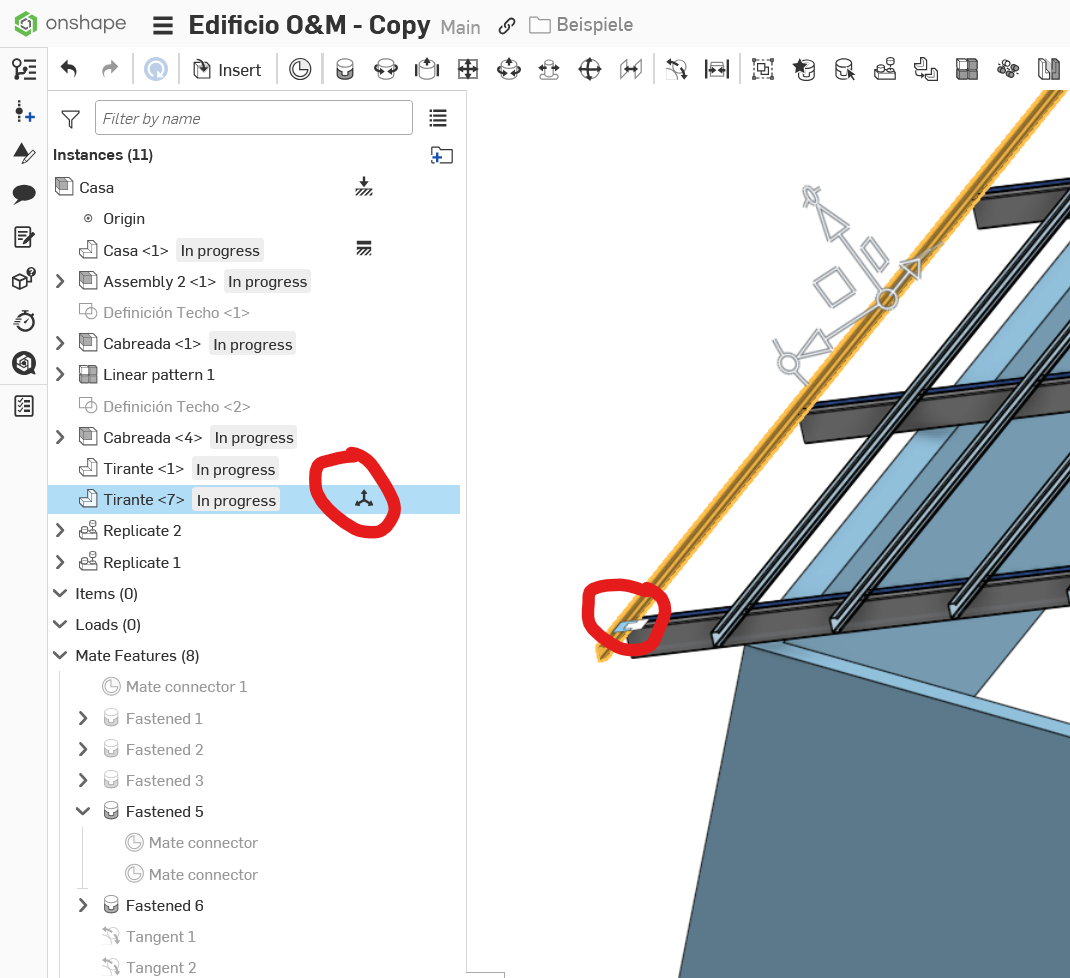Click the Main branch label

[x=461, y=27]
